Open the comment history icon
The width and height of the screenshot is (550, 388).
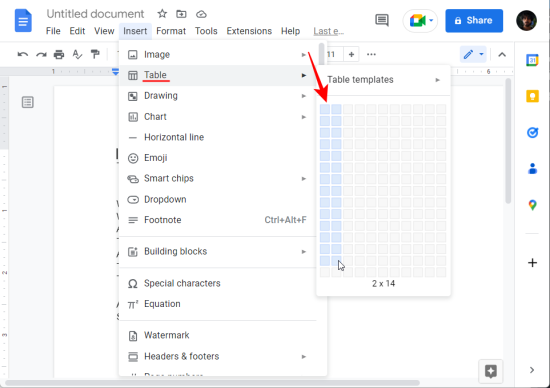(x=382, y=20)
